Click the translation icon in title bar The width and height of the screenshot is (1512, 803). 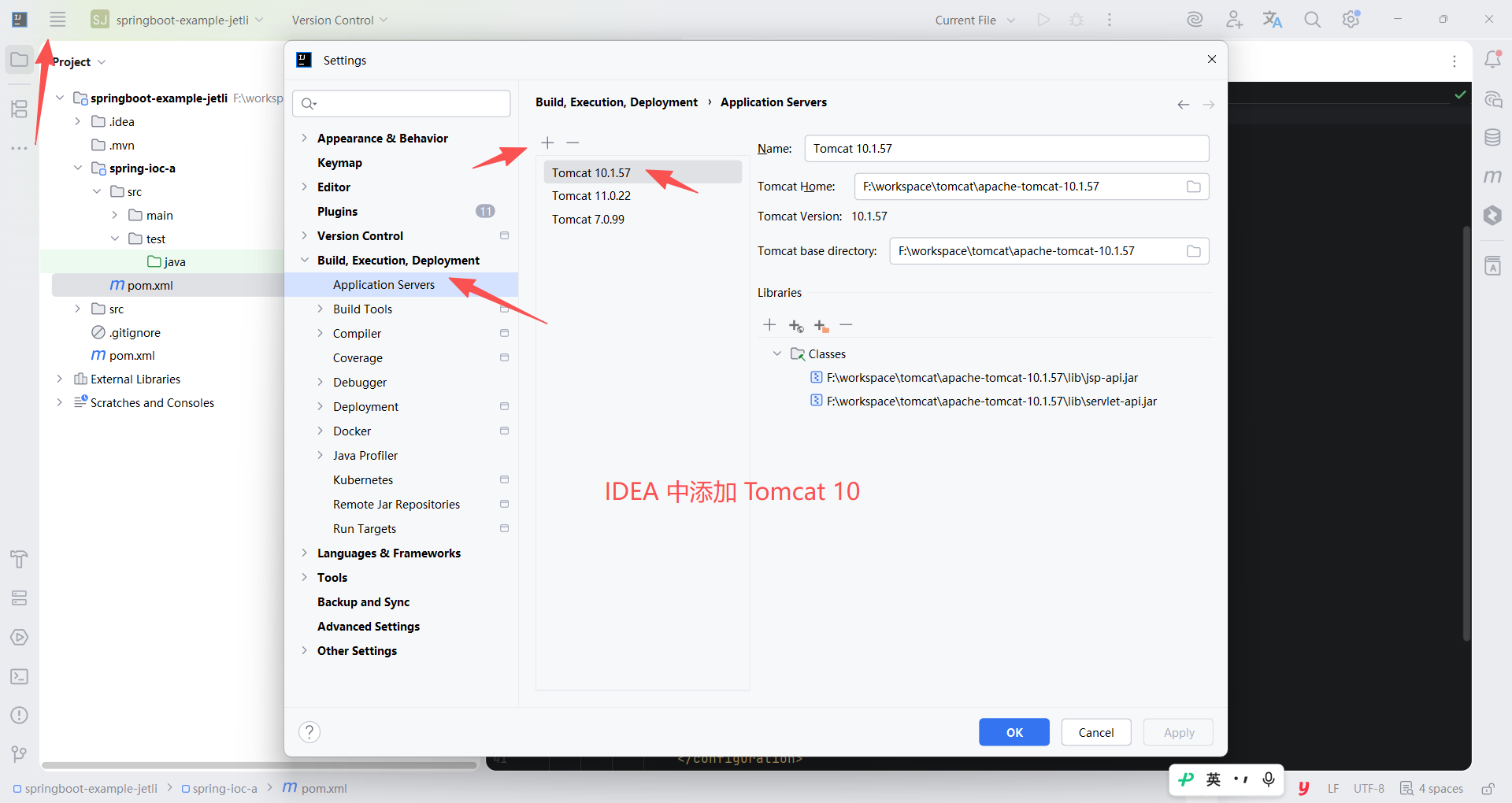[1273, 20]
